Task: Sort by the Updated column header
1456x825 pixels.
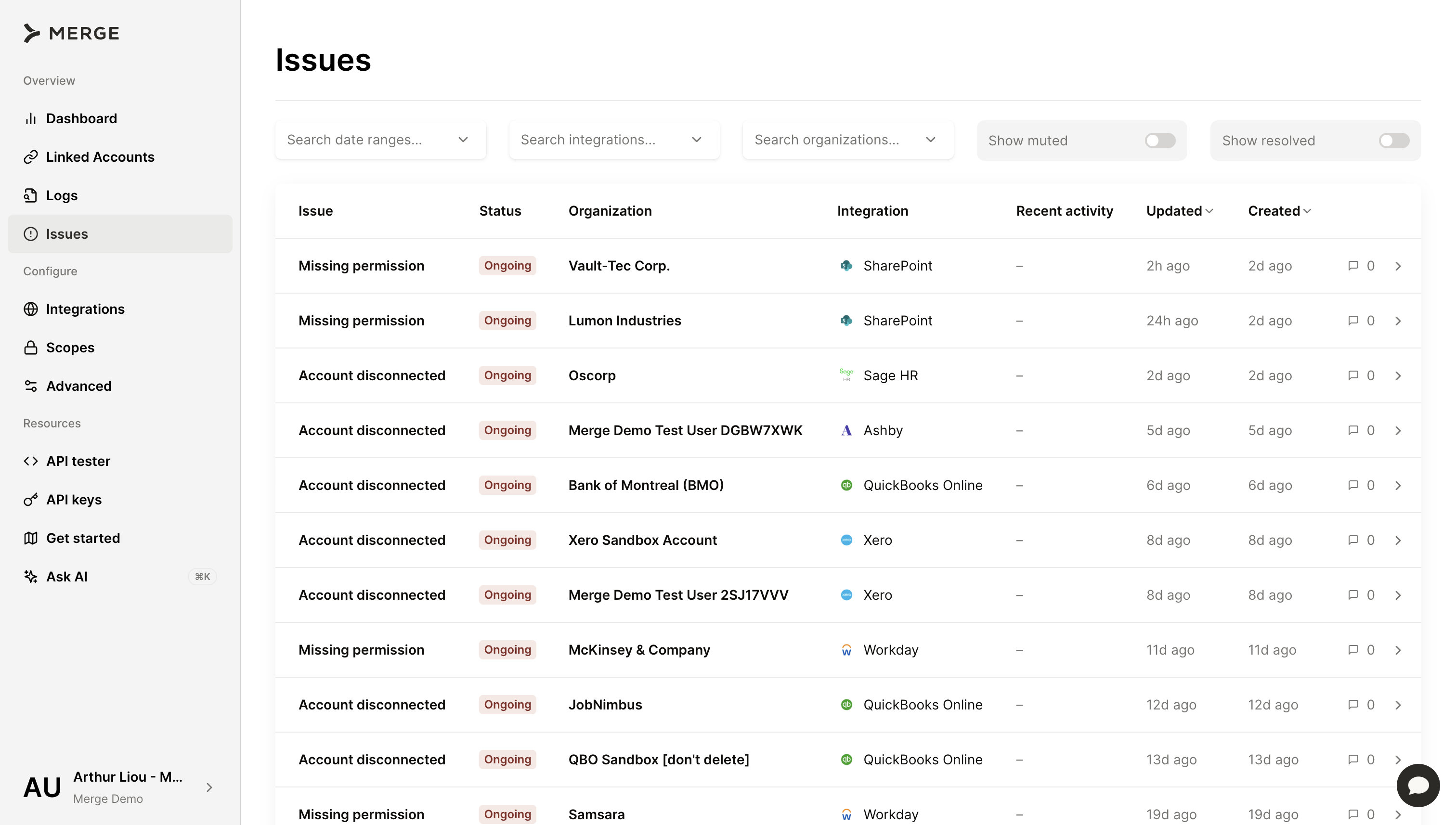Action: [1179, 211]
